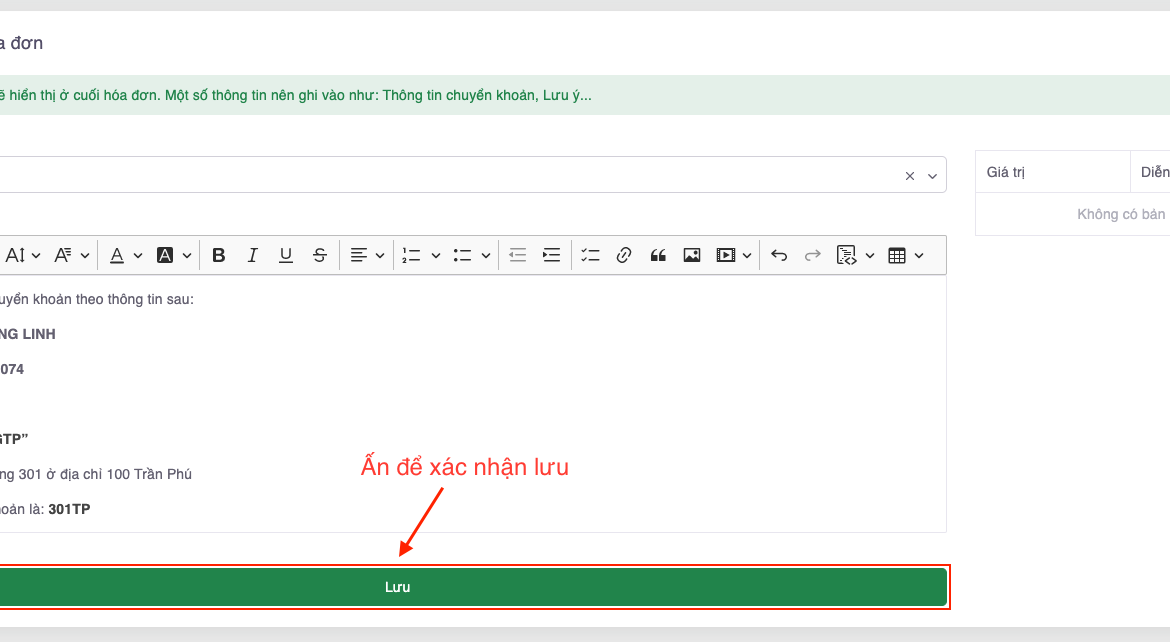Insert a to-do checklist
This screenshot has width=1170, height=642.
point(590,255)
